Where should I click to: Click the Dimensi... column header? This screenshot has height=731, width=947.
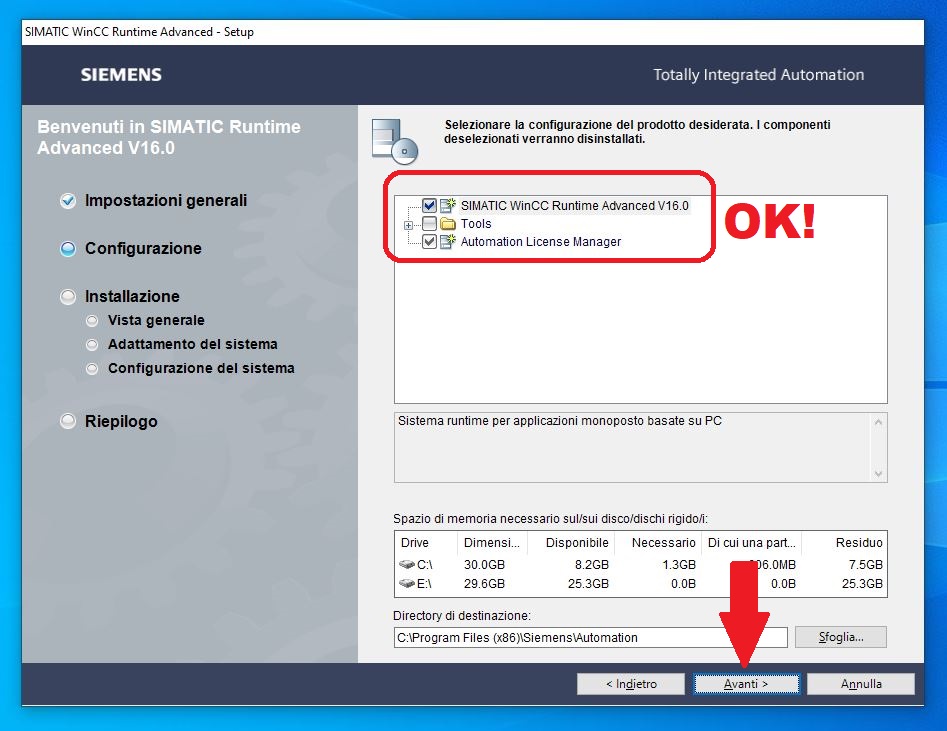point(492,543)
